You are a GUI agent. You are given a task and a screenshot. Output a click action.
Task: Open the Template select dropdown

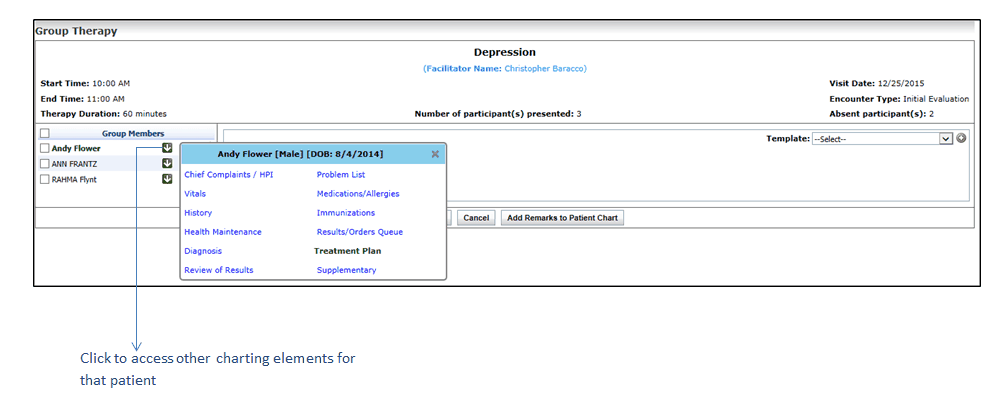(x=881, y=139)
